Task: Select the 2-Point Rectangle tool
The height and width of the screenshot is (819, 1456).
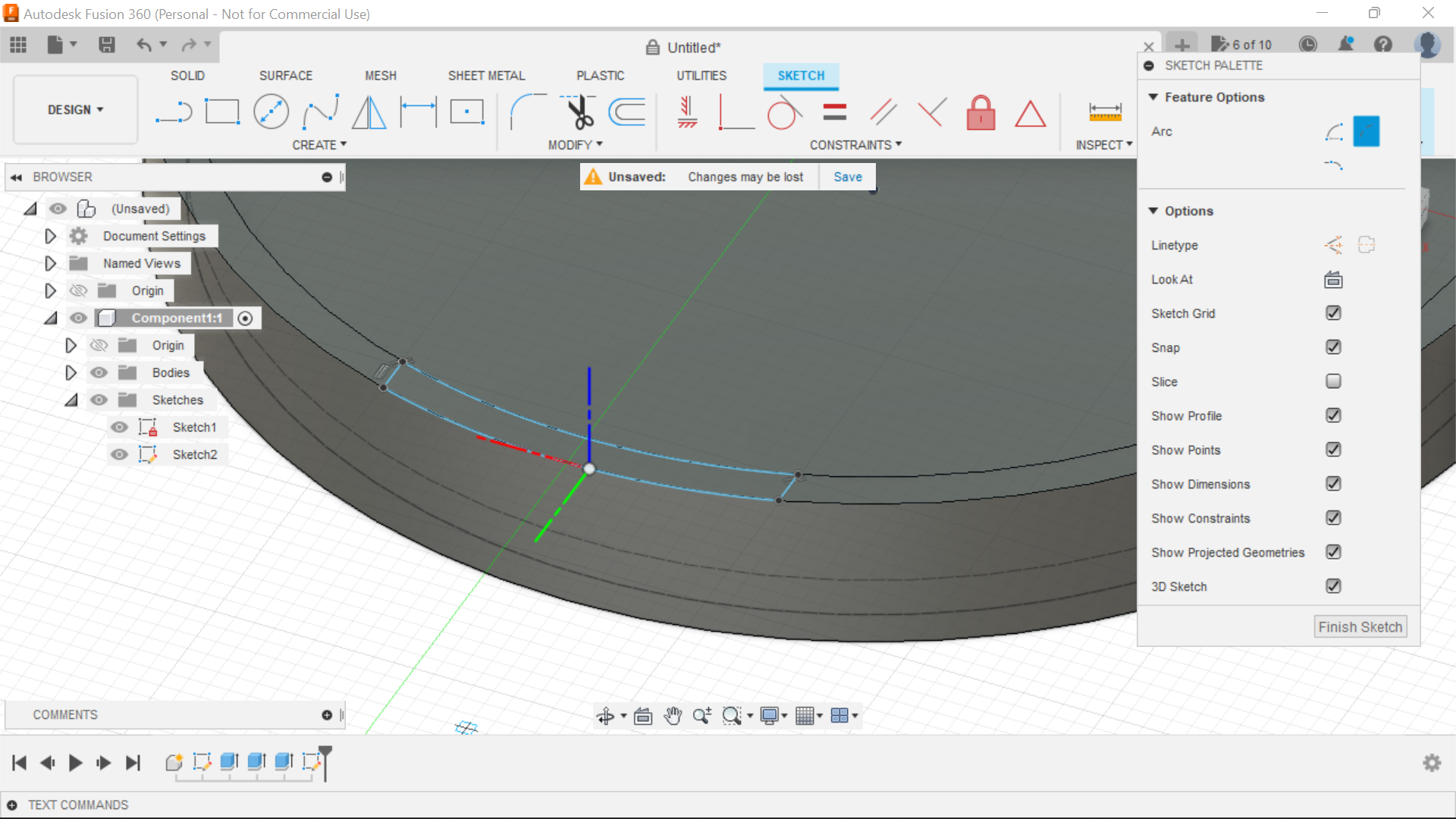Action: pos(222,111)
